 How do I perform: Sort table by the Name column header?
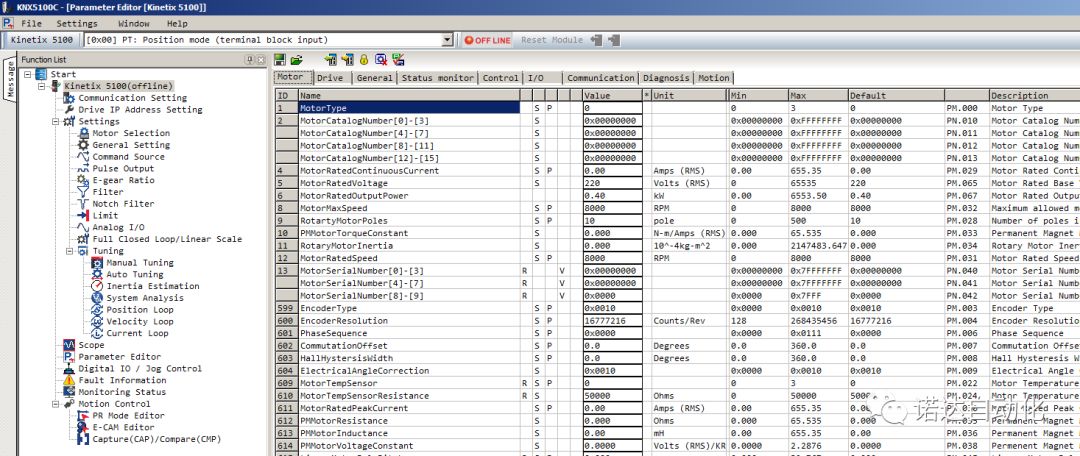pyautogui.click(x=409, y=96)
